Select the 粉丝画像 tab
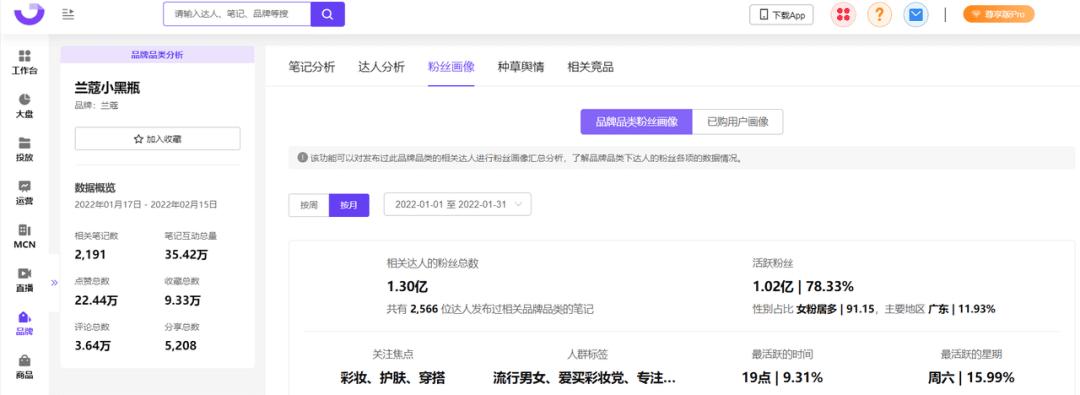The width and height of the screenshot is (1080, 395). coord(451,67)
